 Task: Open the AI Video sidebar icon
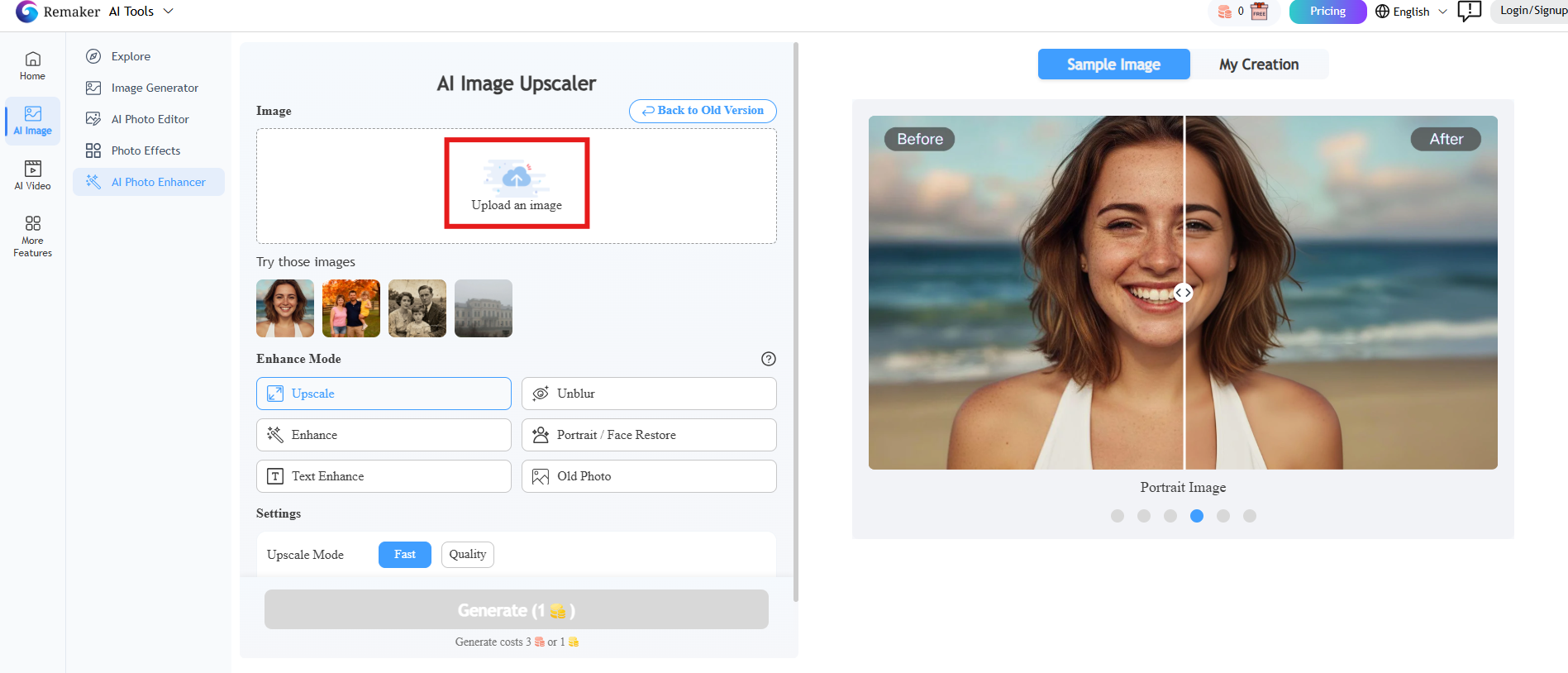click(32, 169)
